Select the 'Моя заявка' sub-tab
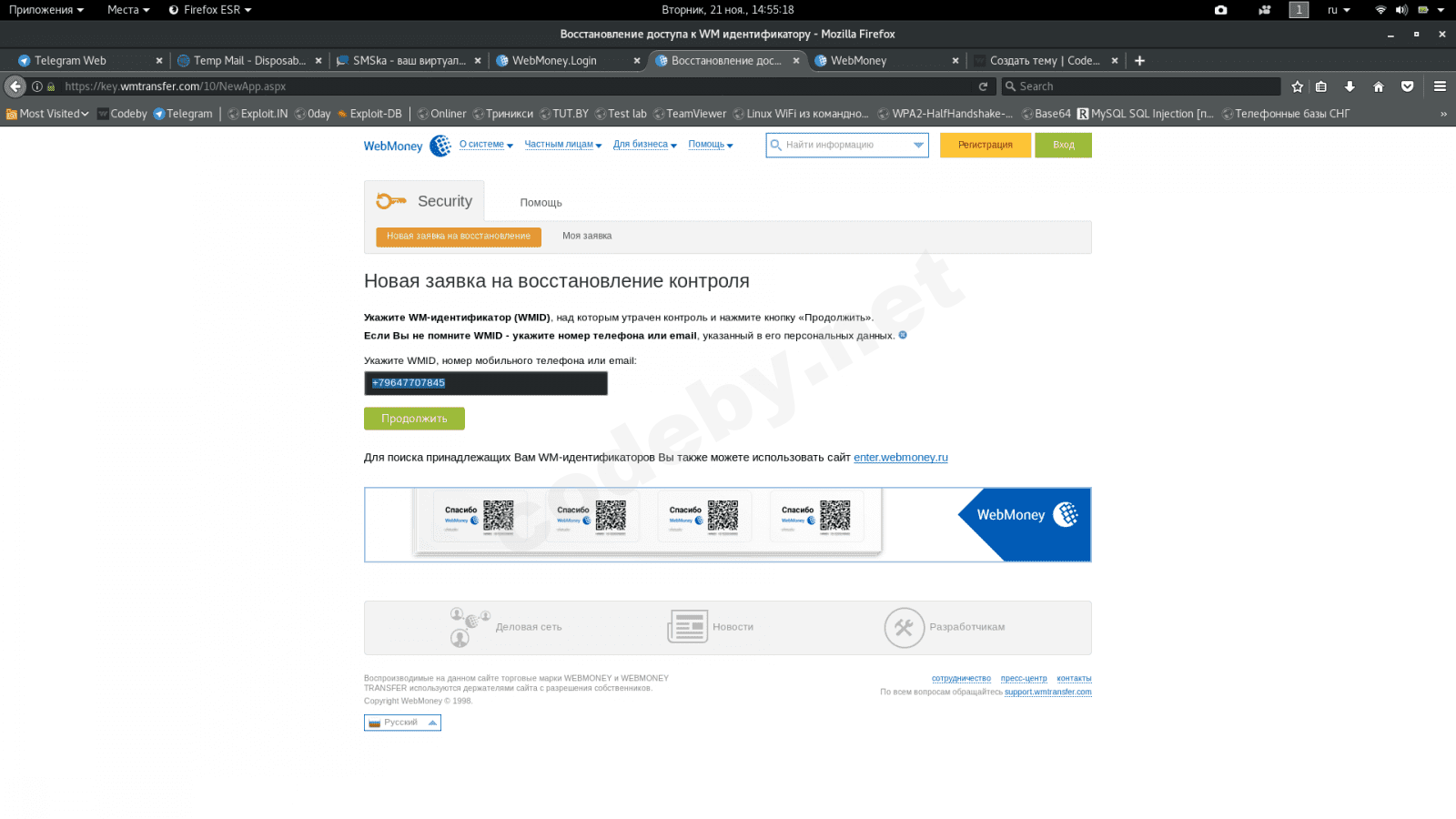 pyautogui.click(x=587, y=236)
